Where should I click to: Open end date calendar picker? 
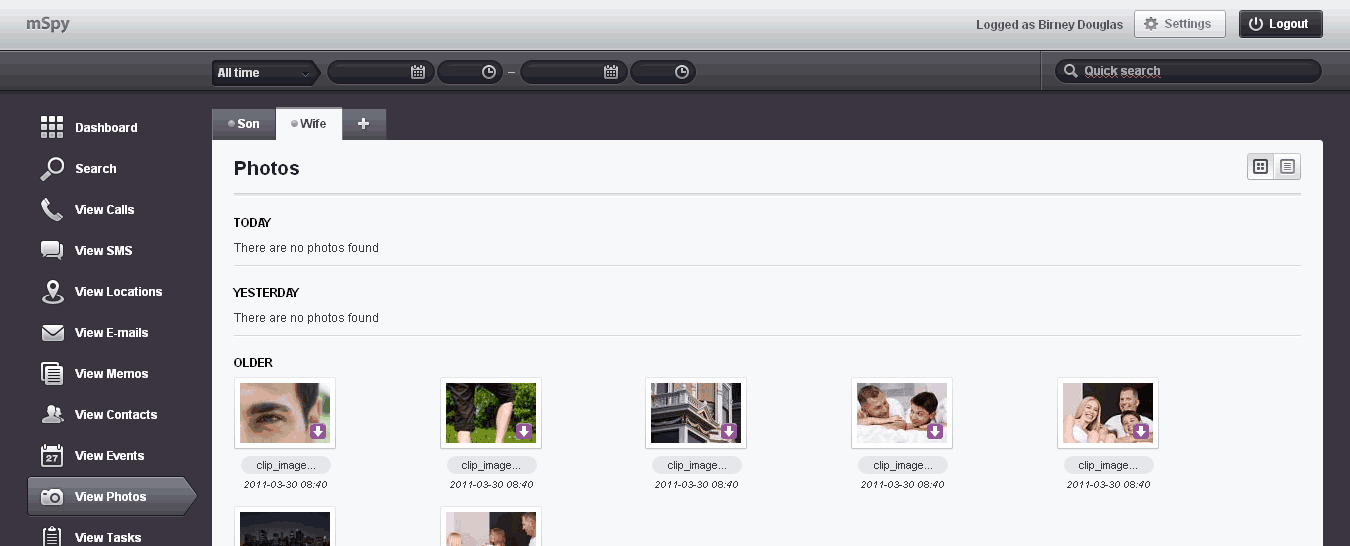[x=611, y=72]
